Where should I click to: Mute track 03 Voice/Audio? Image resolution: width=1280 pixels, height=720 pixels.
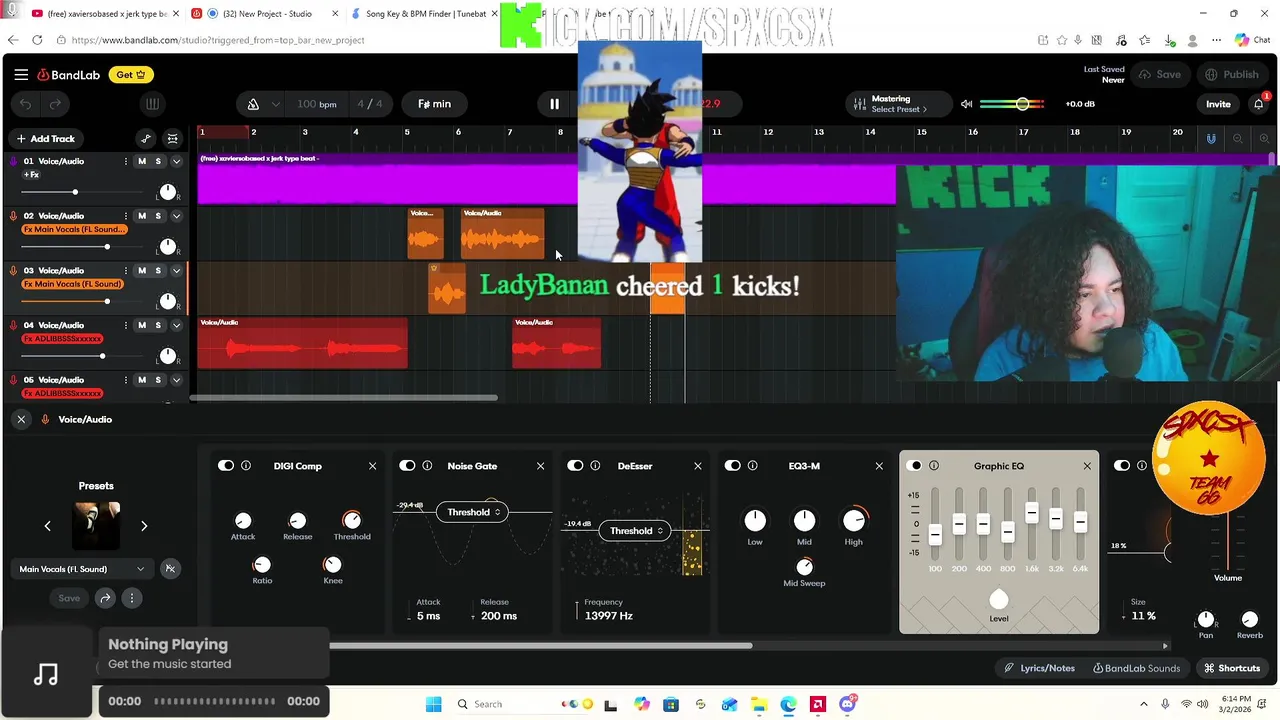pos(142,271)
